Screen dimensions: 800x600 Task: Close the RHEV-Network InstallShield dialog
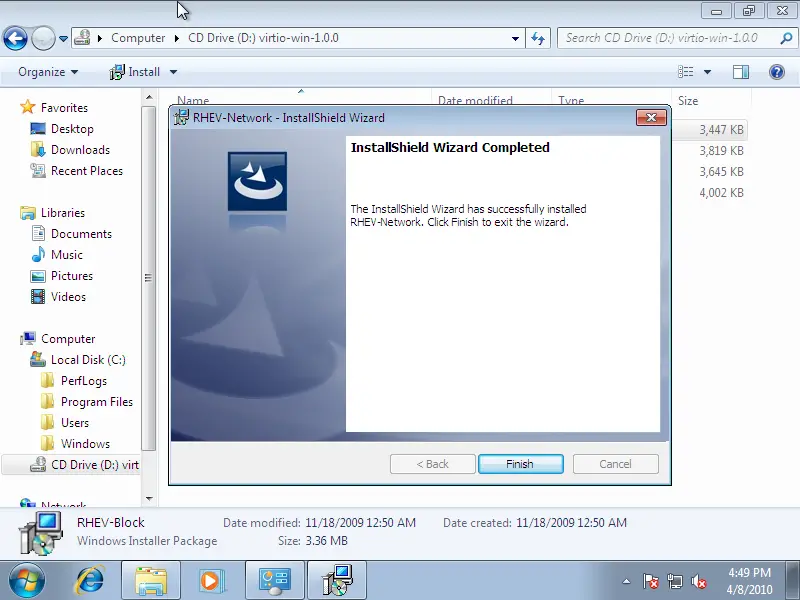click(651, 118)
